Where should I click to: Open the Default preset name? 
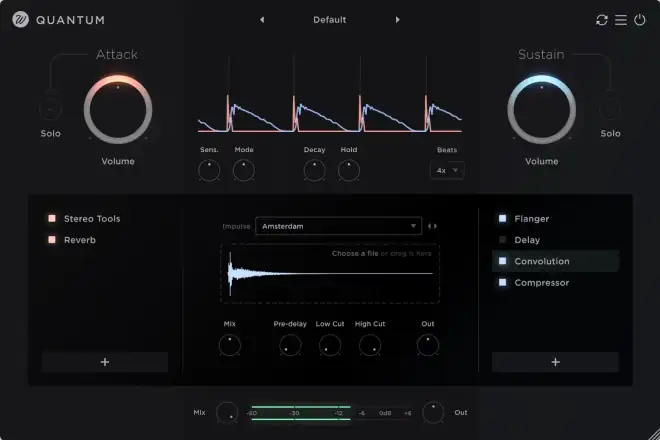click(x=330, y=20)
